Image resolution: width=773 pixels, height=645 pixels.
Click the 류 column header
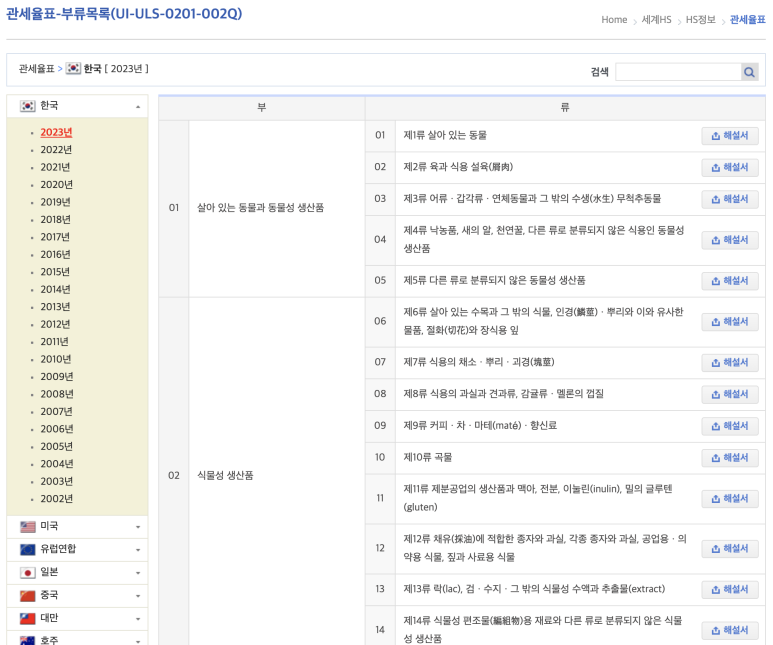coord(565,108)
